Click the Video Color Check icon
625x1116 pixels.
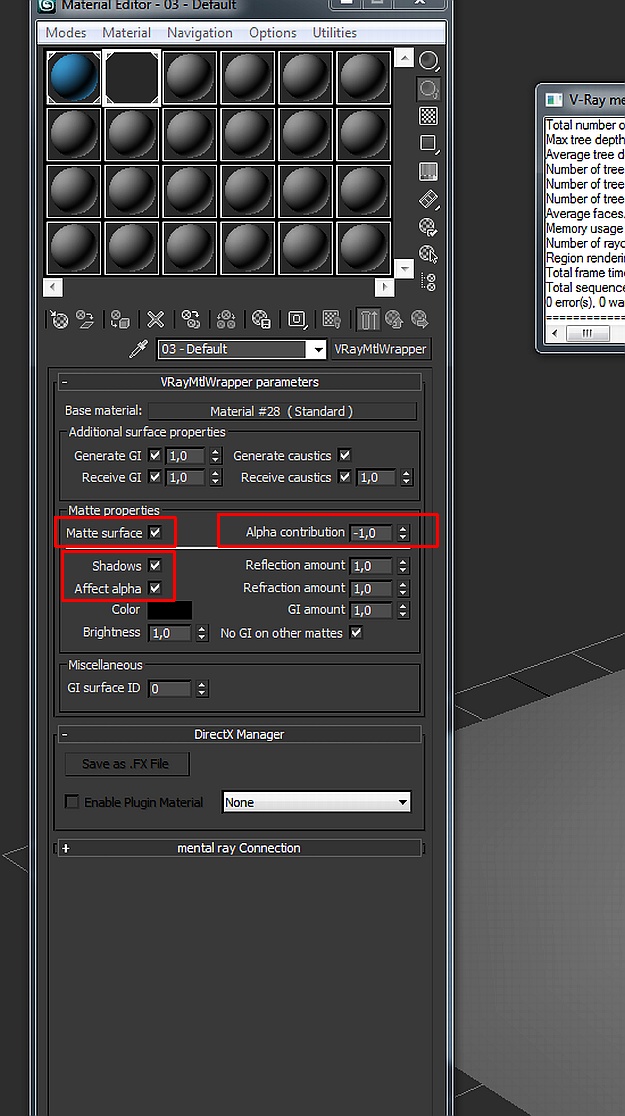pos(429,172)
